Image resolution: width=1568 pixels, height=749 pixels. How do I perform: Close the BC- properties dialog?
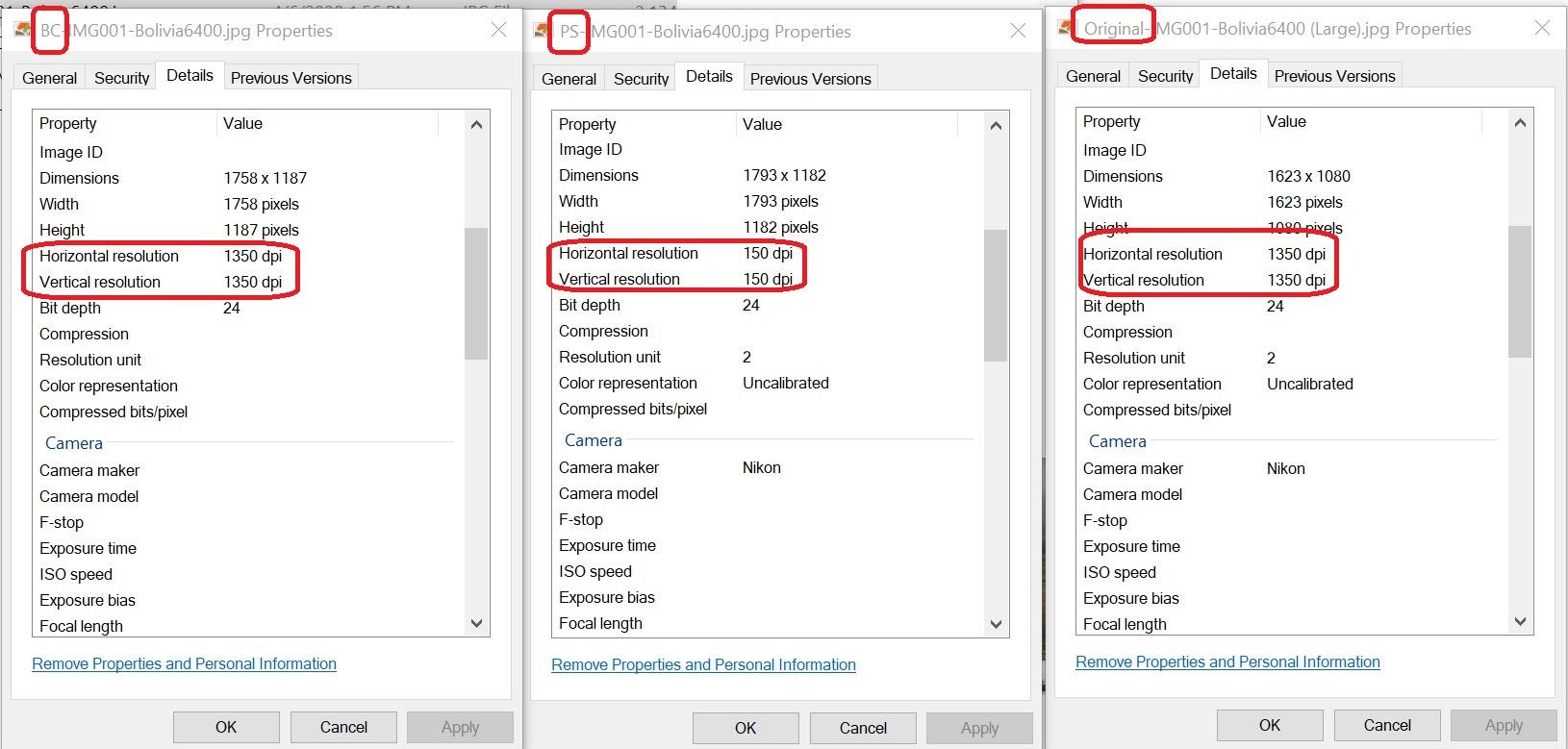click(x=498, y=30)
